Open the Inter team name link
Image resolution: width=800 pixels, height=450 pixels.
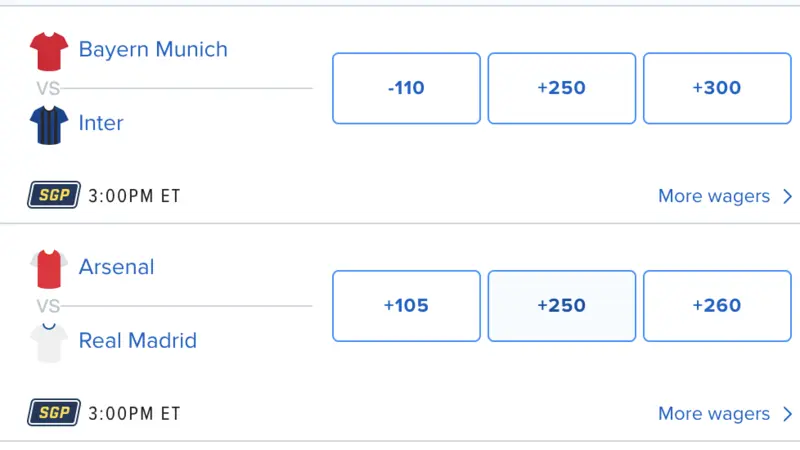(101, 124)
